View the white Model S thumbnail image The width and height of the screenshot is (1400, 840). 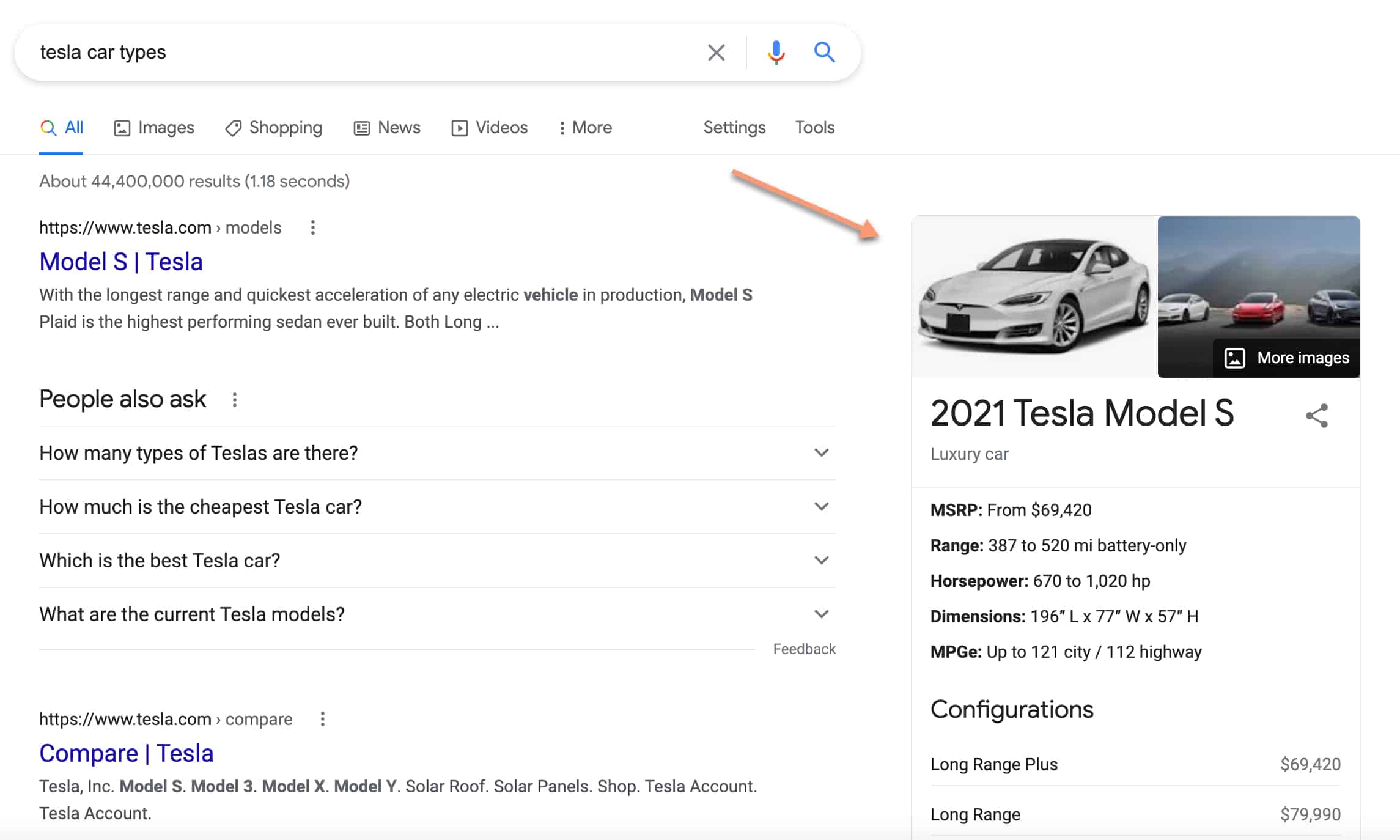coord(1034,297)
